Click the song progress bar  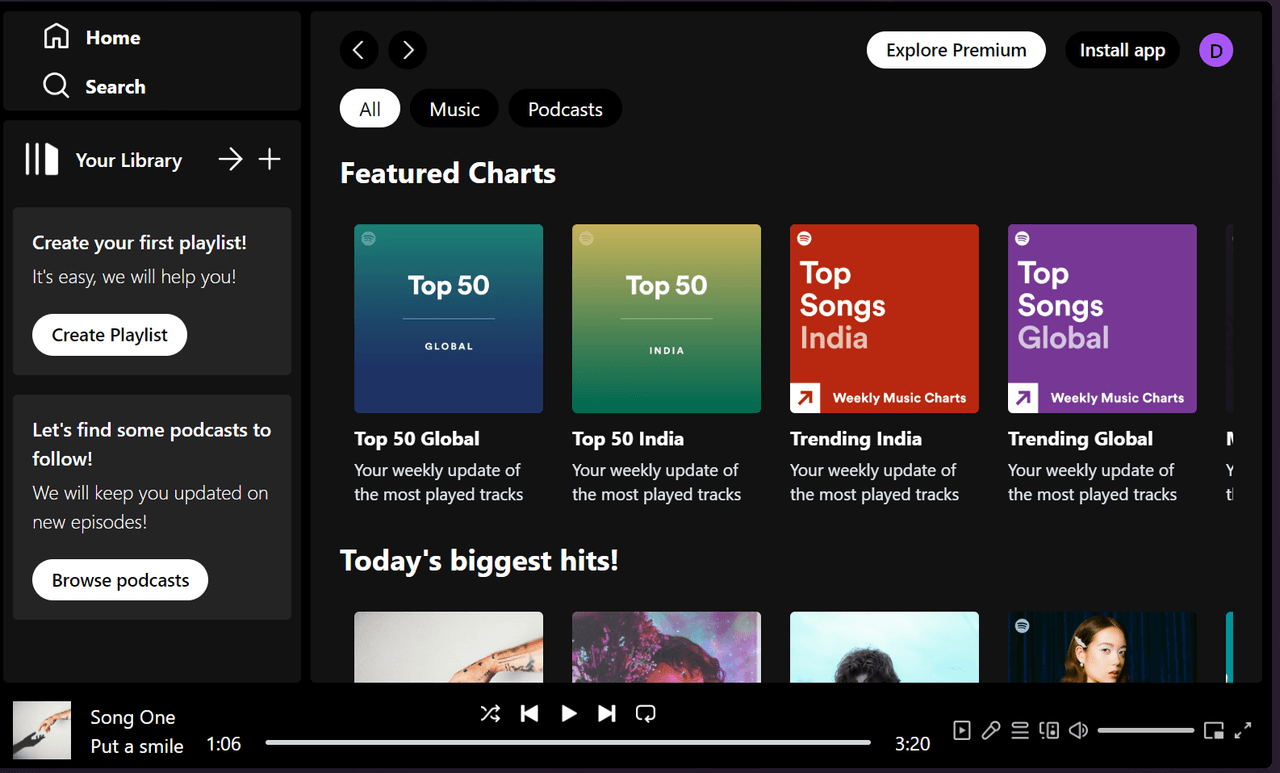(567, 743)
